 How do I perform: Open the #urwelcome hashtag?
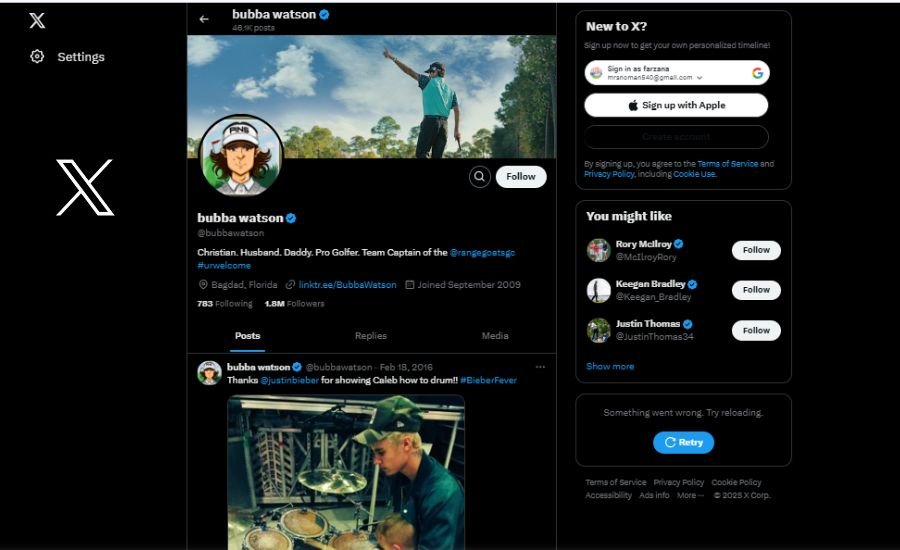(x=224, y=266)
